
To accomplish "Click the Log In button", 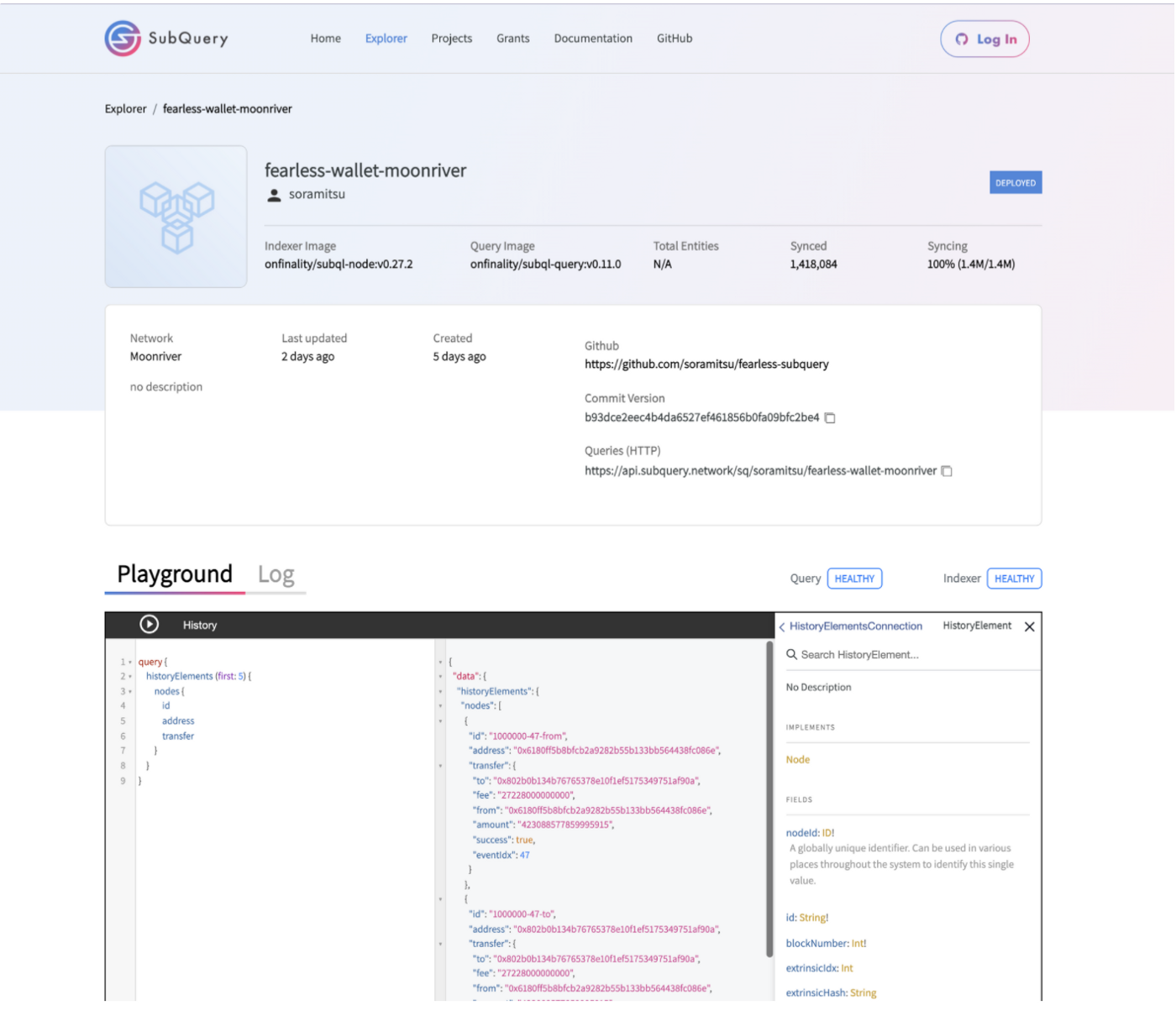I will pos(984,39).
